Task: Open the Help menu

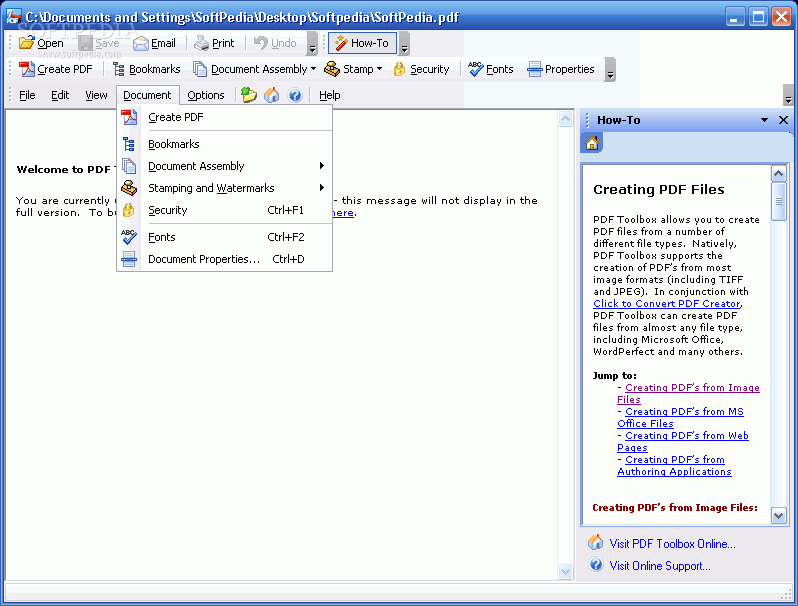Action: [x=330, y=95]
